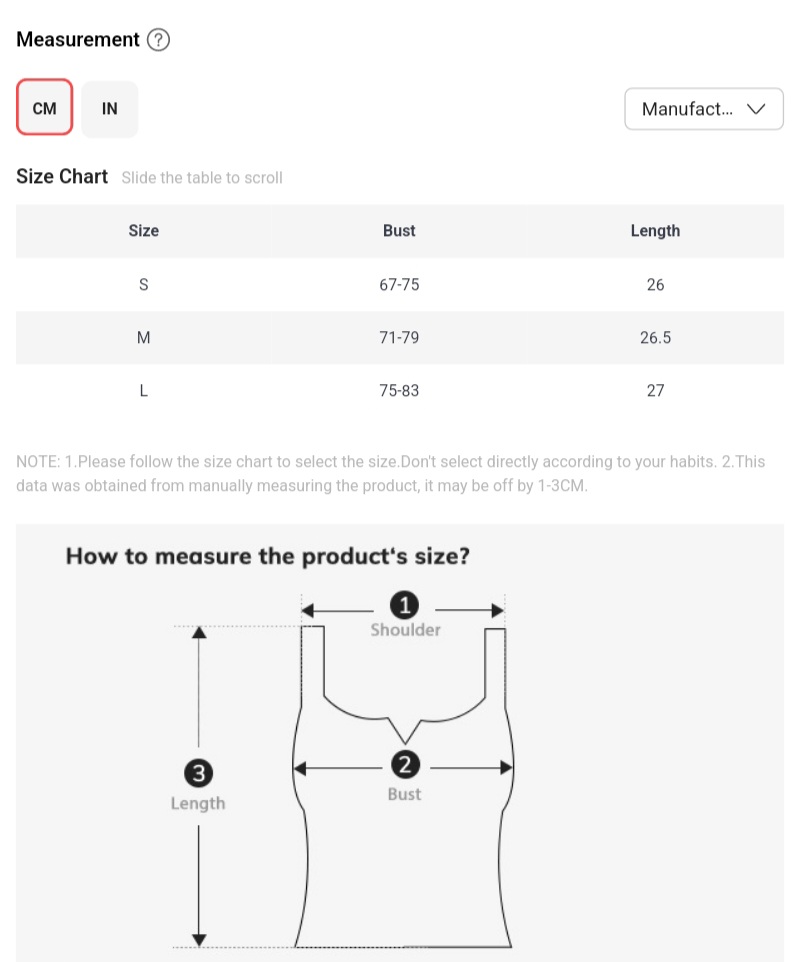Click the Size column header
Image resolution: width=800 pixels, height=962 pixels.
click(143, 231)
